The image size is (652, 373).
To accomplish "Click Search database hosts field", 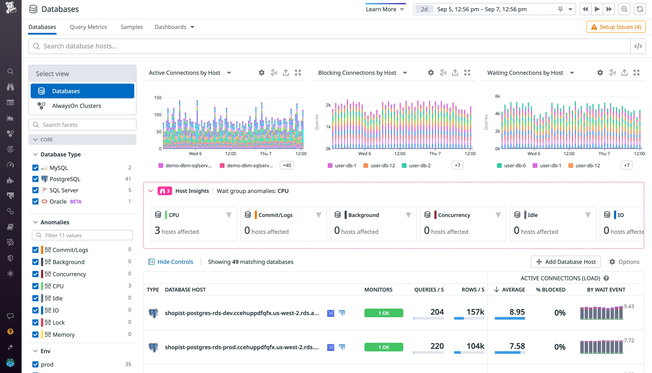I will pos(329,46).
